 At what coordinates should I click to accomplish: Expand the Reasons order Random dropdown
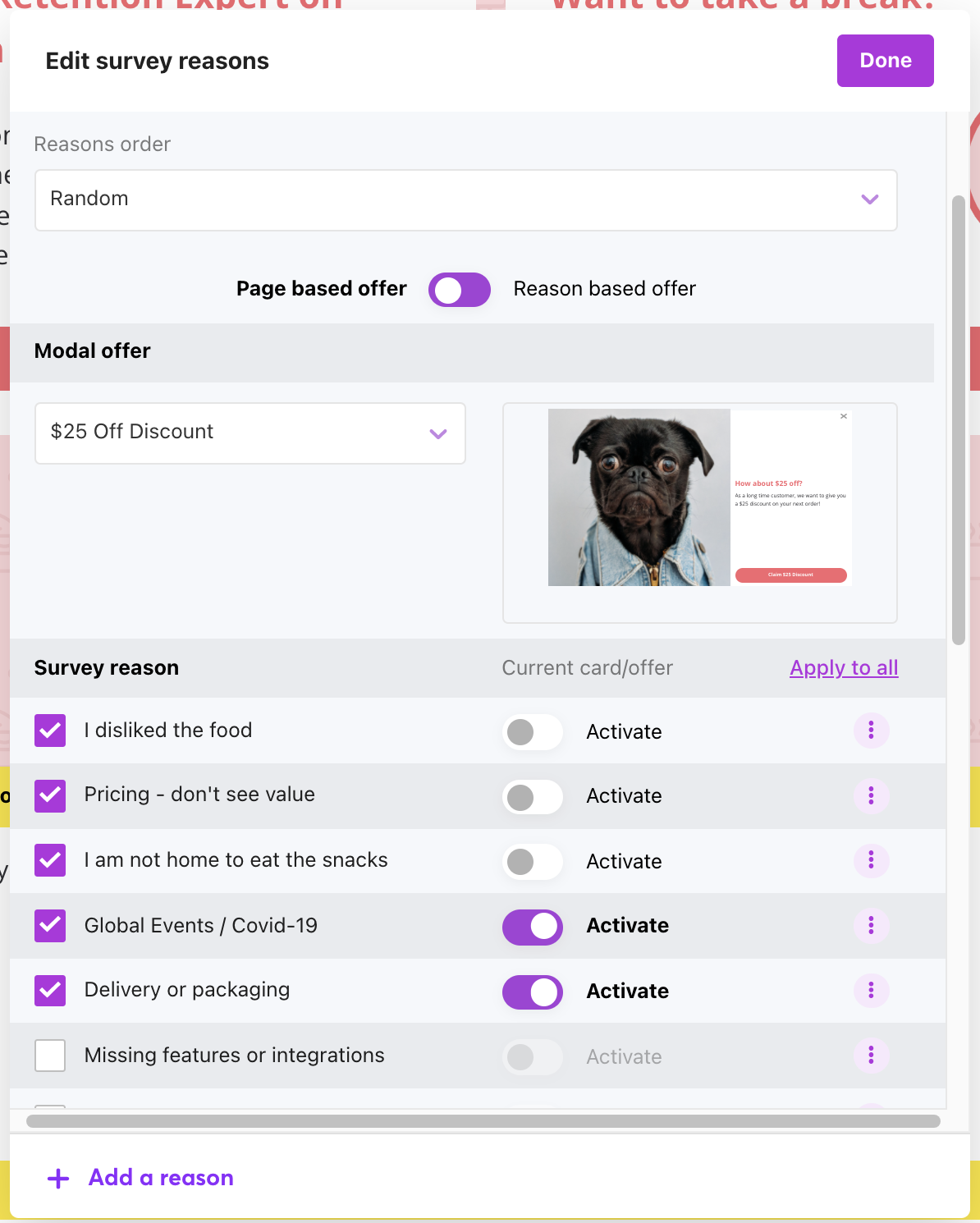pyautogui.click(x=465, y=200)
